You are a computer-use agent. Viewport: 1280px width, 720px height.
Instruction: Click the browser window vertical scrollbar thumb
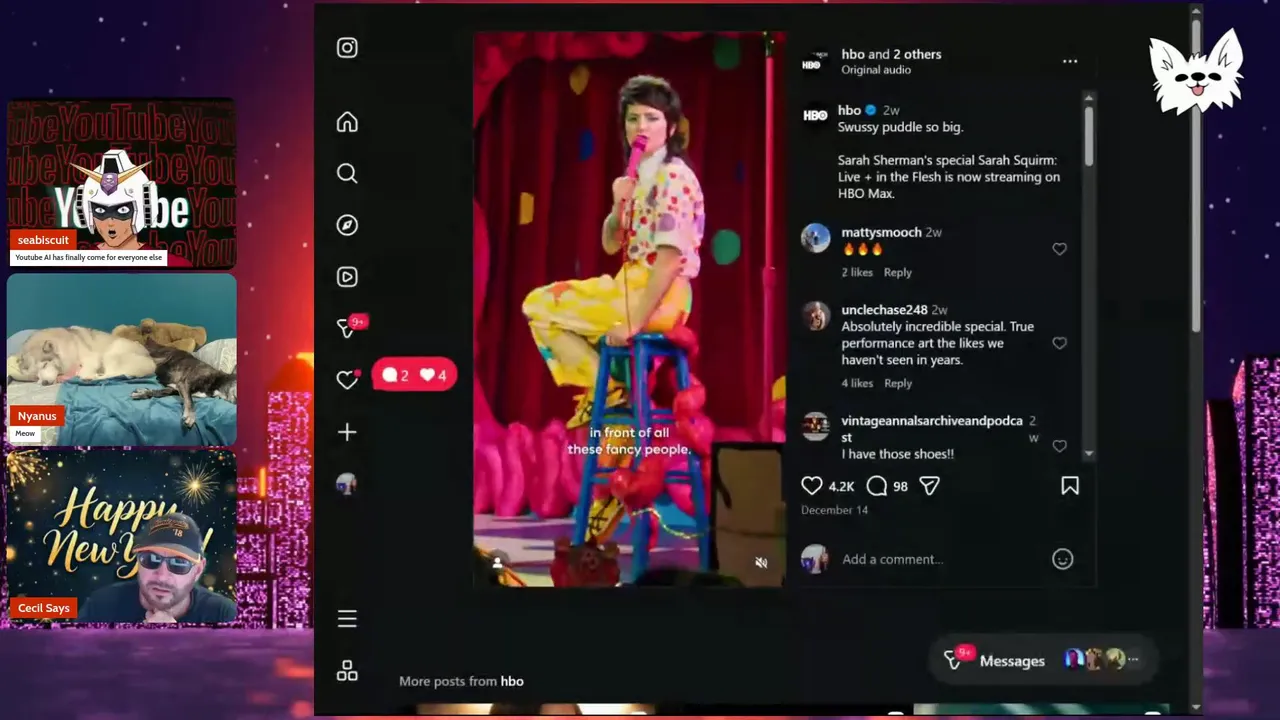tap(1196, 175)
